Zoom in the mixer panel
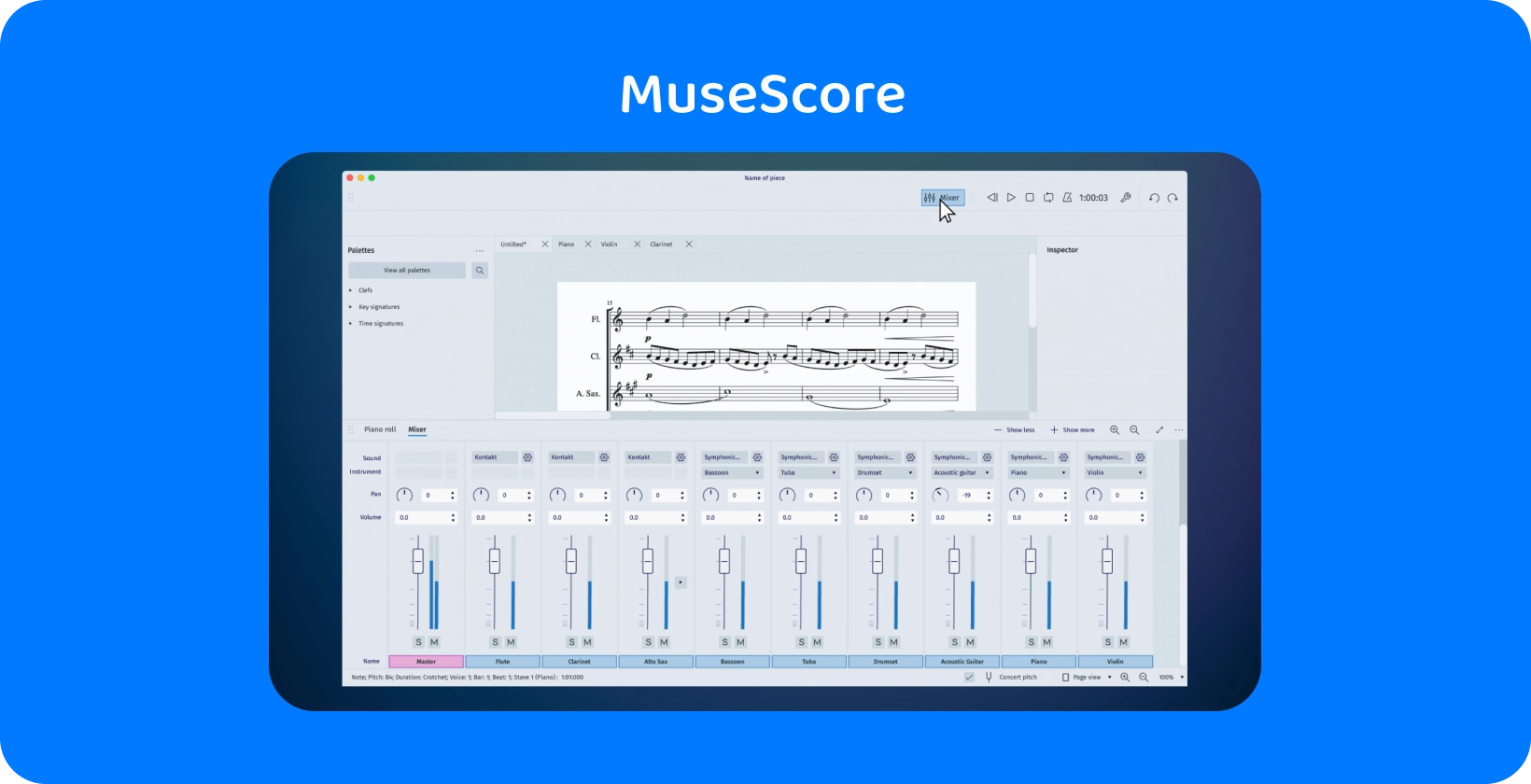The height and width of the screenshot is (784, 1531). click(x=1115, y=430)
